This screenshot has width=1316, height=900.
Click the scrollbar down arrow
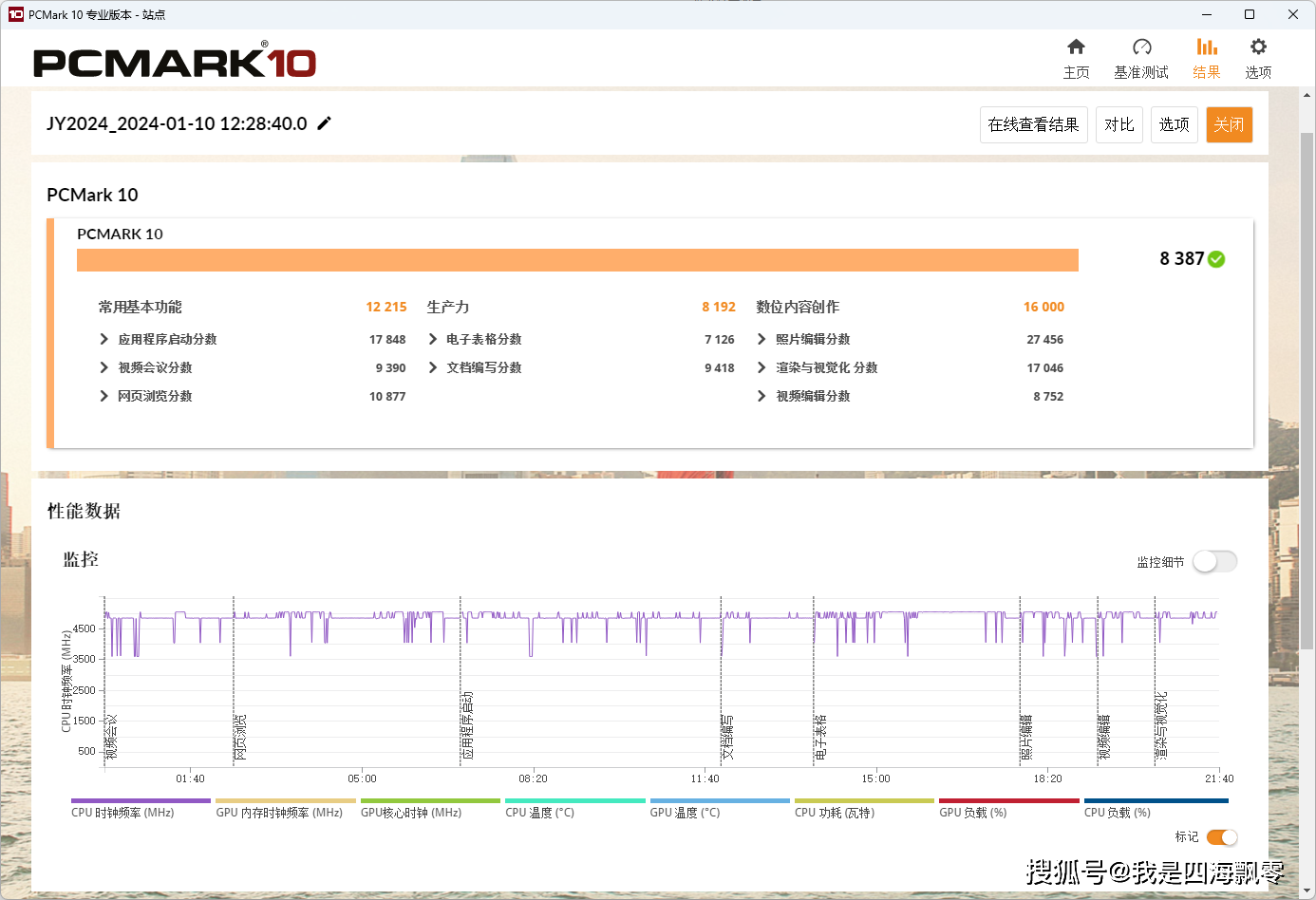tap(1307, 891)
